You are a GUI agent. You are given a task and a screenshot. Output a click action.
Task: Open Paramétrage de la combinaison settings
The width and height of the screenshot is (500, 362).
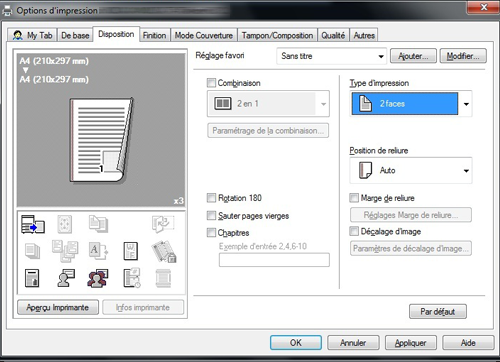point(268,130)
